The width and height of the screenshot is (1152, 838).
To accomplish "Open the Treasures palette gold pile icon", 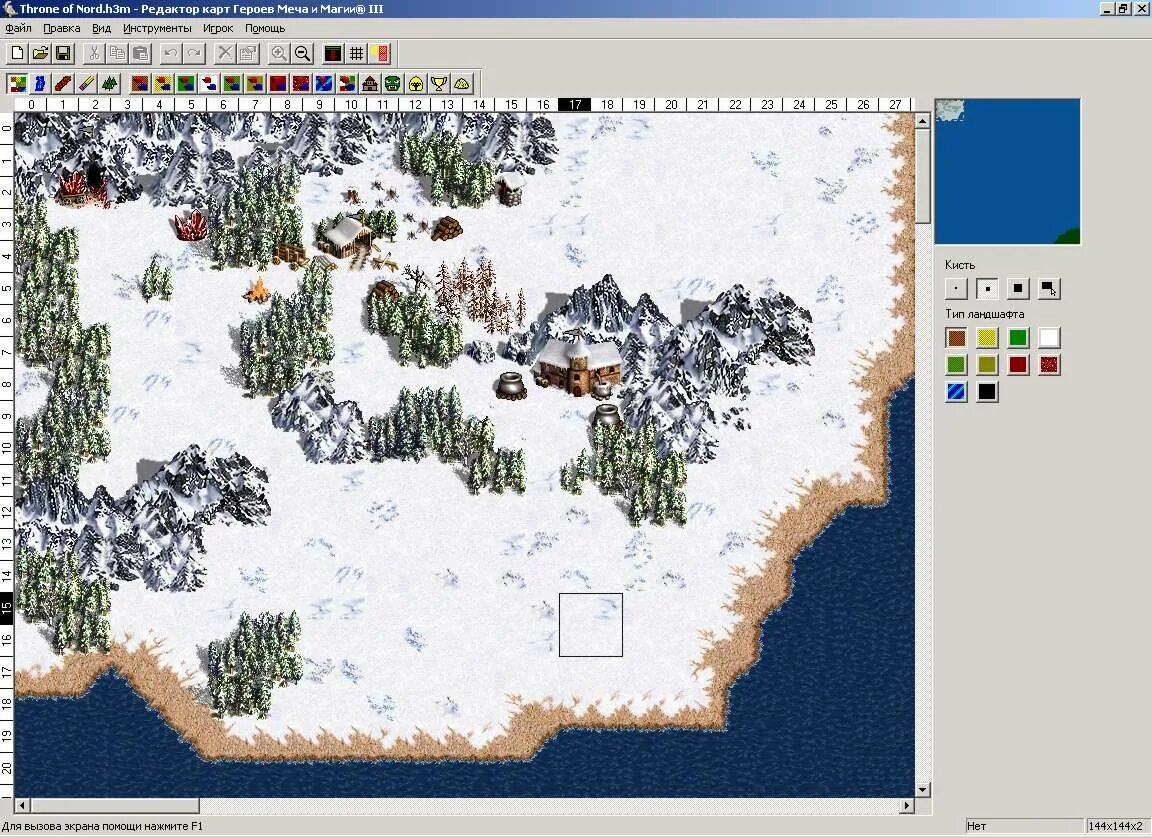I will (x=462, y=83).
